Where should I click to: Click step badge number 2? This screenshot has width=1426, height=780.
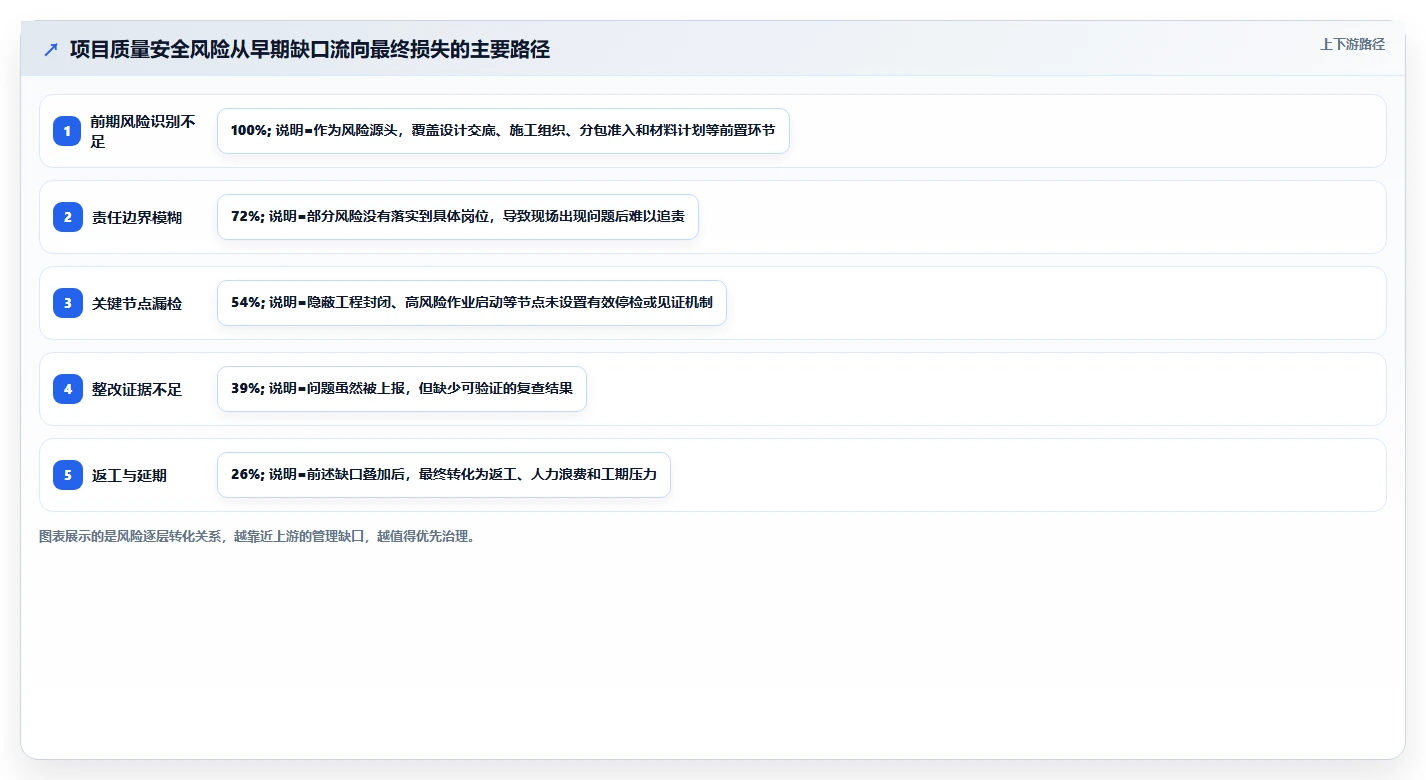(68, 217)
